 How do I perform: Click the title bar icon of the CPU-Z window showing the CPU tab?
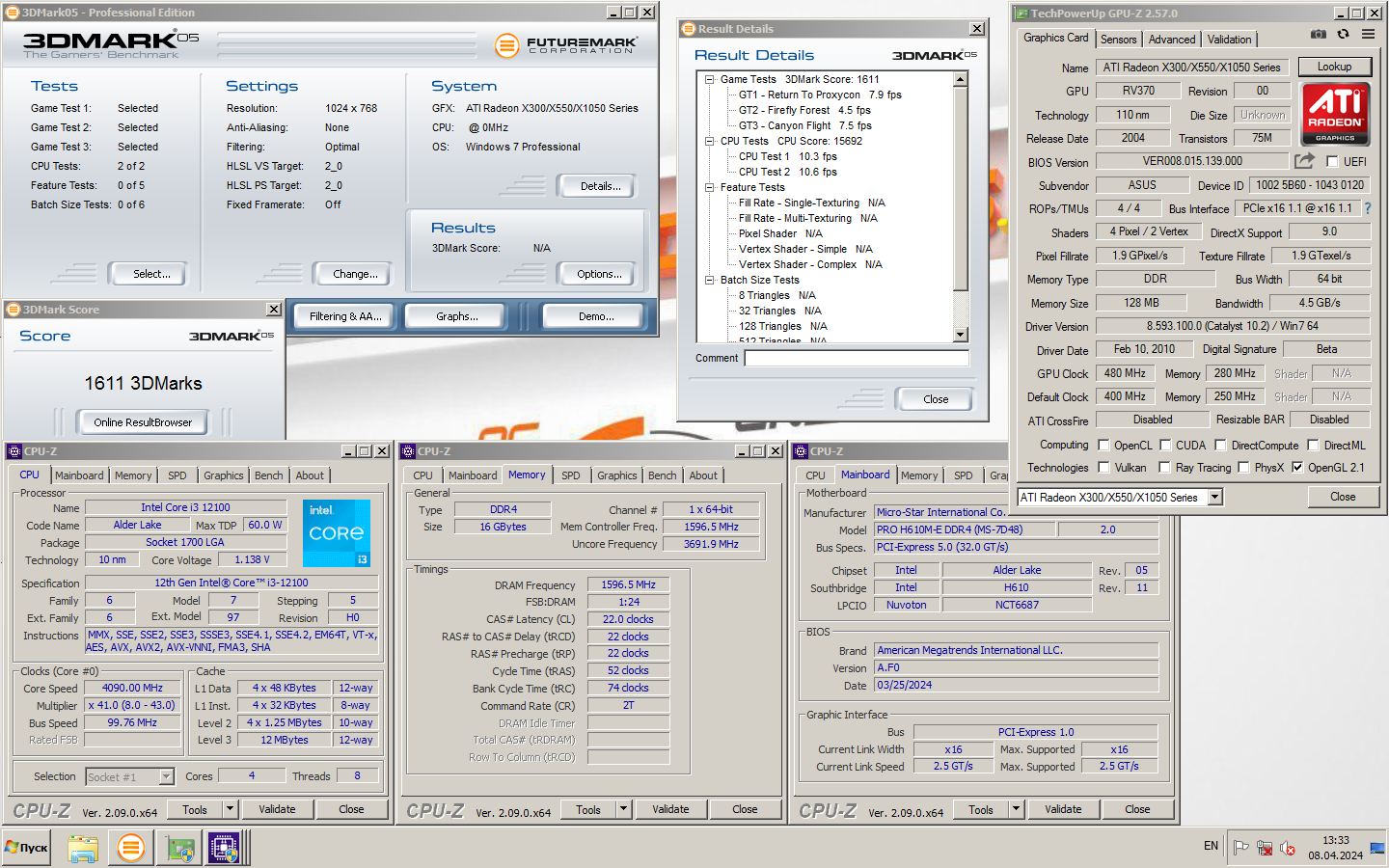[14, 451]
